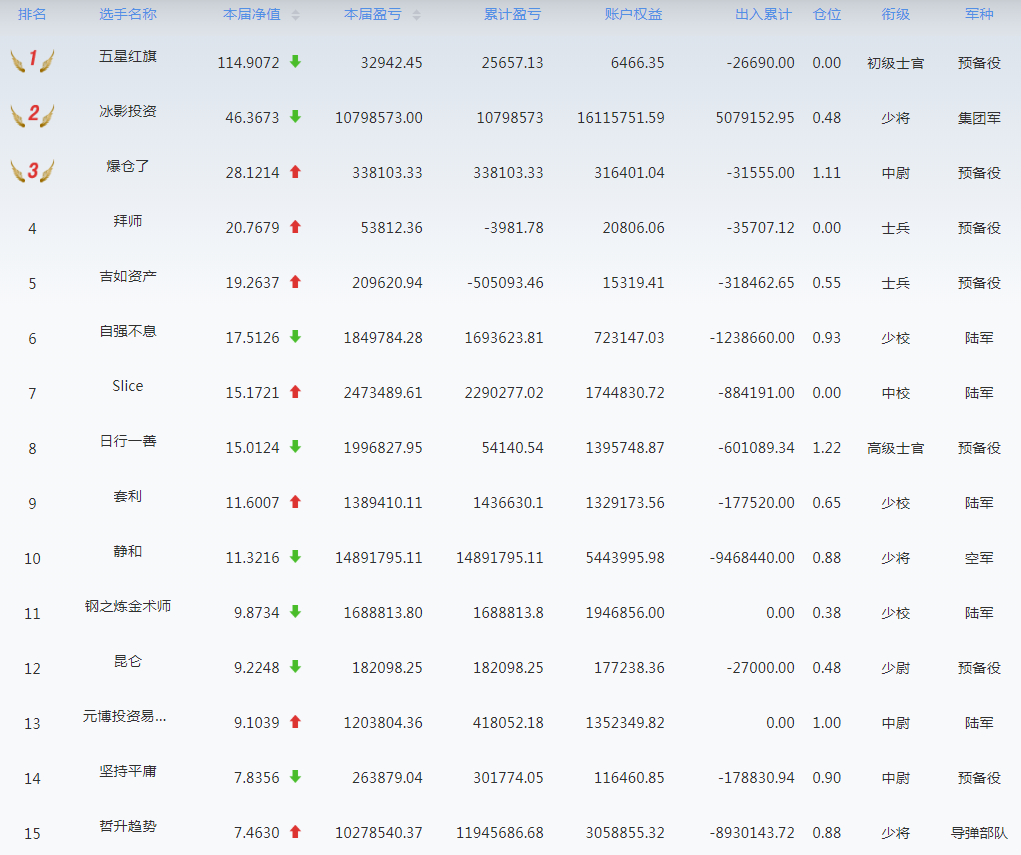Click red up arrow in 爆仓了 row
The image size is (1021, 855).
[295, 172]
